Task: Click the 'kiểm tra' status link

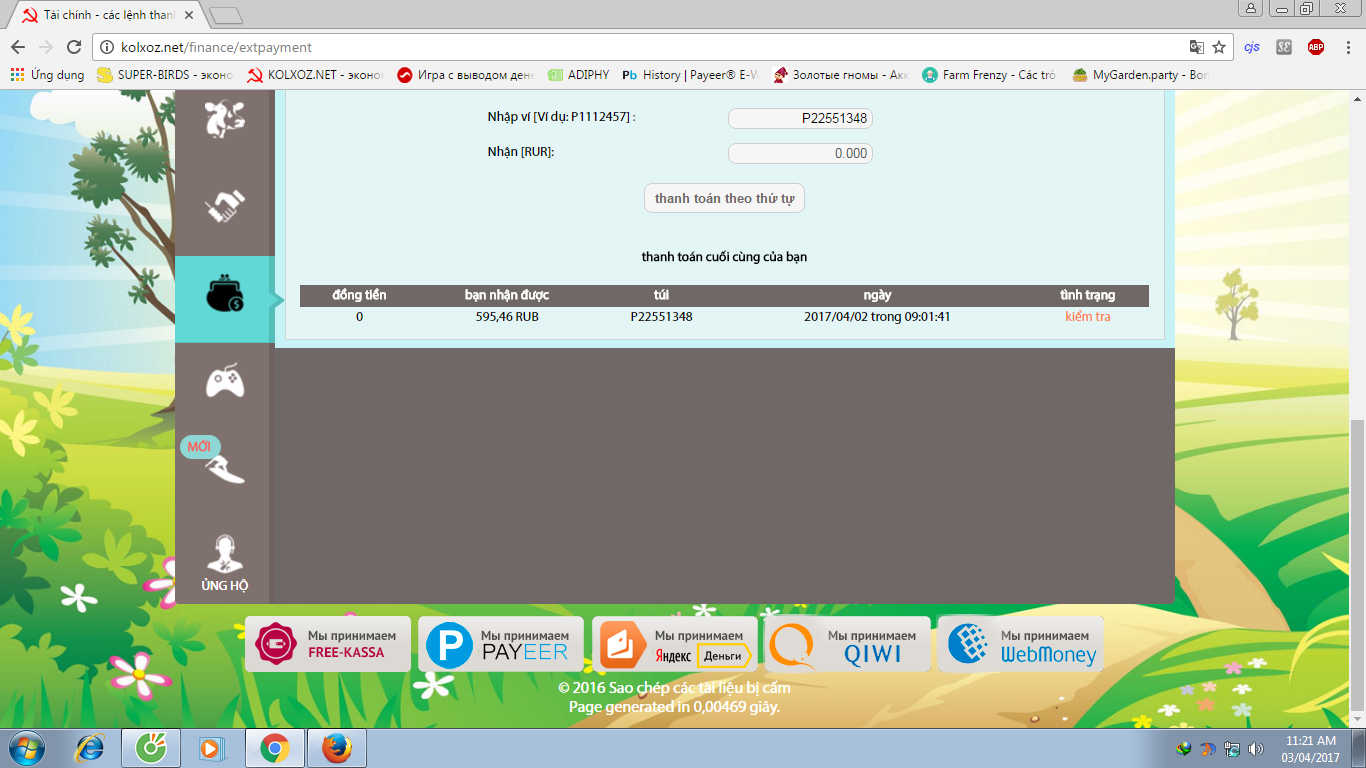Action: click(x=1088, y=317)
